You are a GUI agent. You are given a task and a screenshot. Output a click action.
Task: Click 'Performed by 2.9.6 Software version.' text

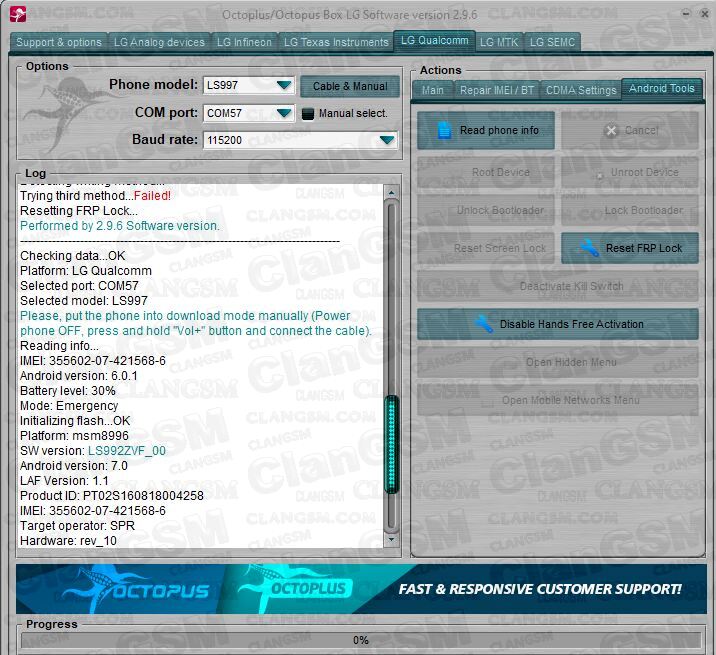(x=120, y=226)
